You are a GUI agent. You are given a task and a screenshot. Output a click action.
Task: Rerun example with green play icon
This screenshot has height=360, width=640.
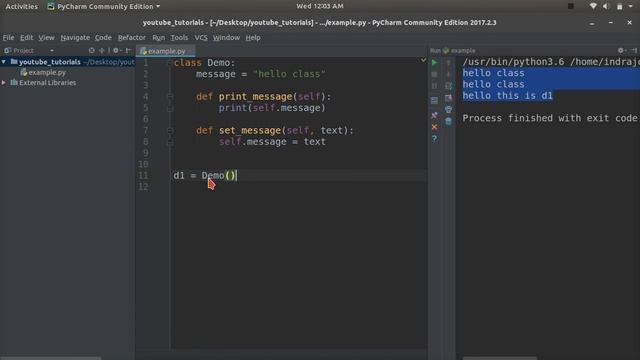click(434, 63)
